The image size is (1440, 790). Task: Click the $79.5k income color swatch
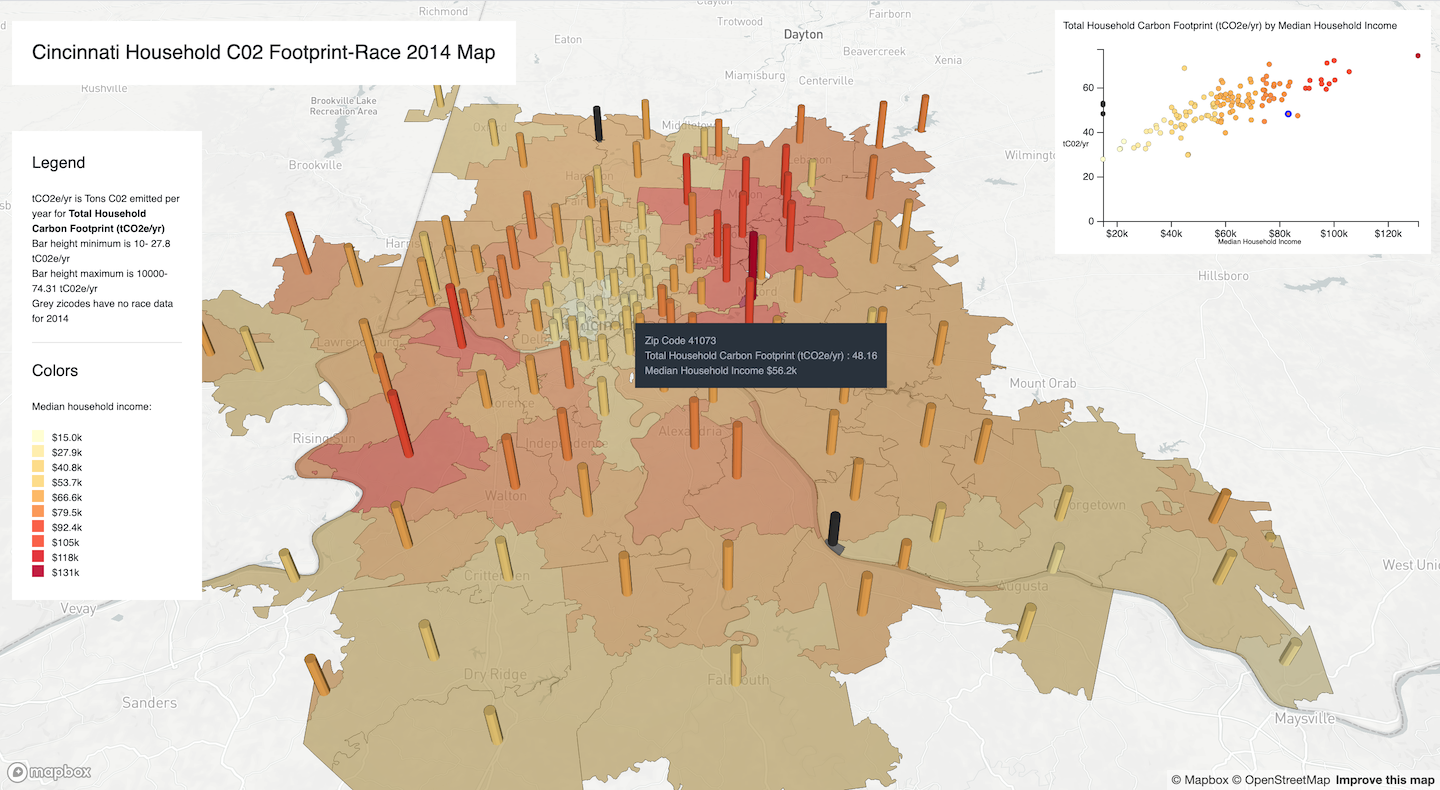click(38, 512)
